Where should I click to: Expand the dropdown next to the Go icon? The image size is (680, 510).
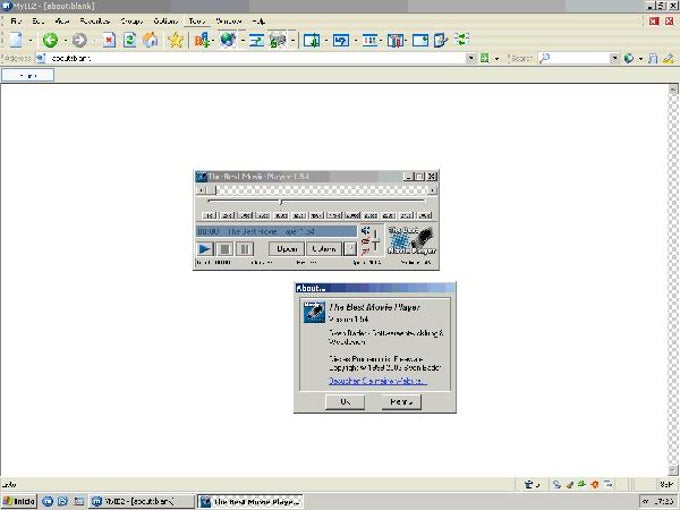pyautogui.click(x=497, y=59)
